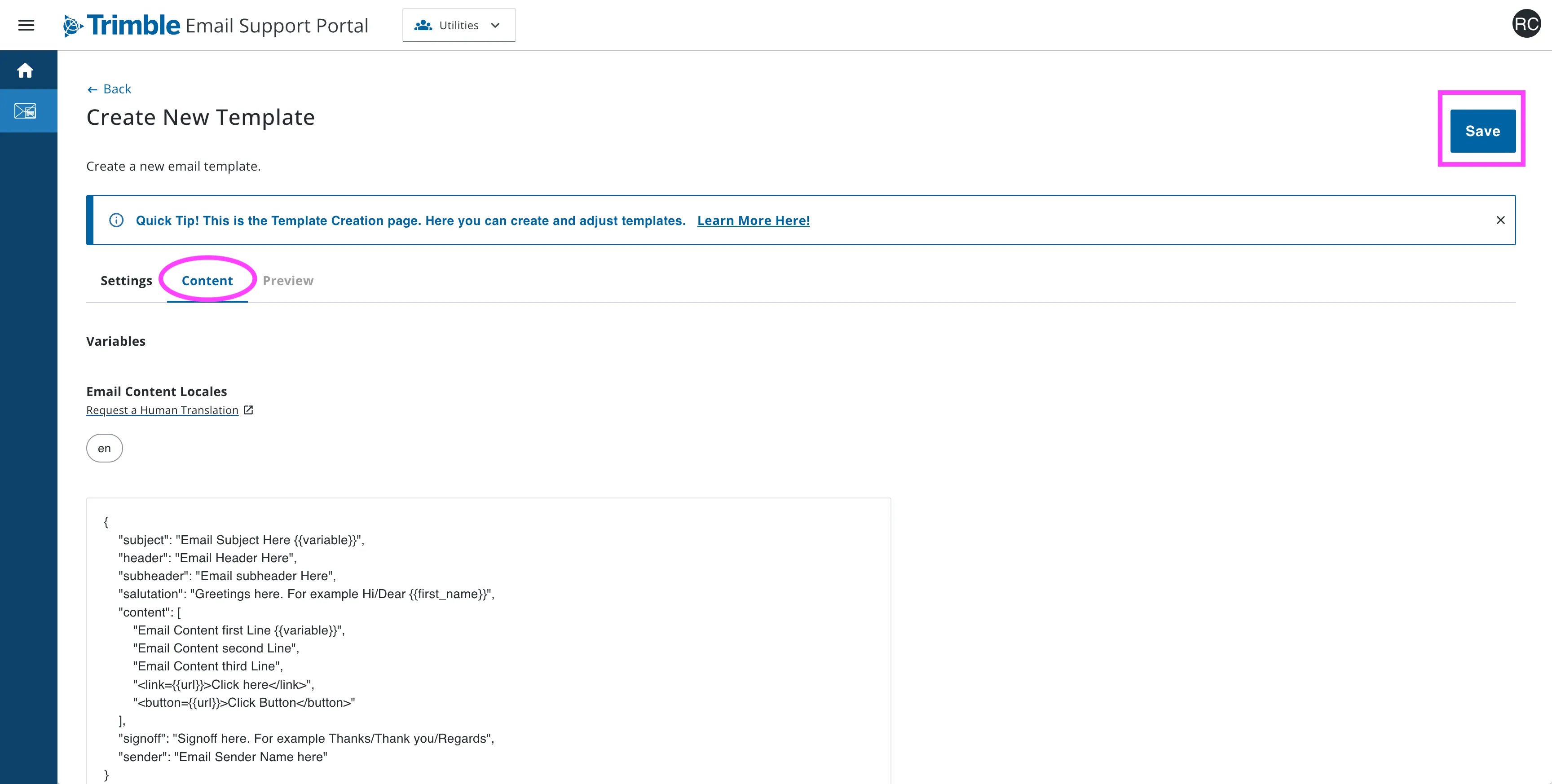1552x784 pixels.
Task: Click the Email Content Locales heading
Action: (x=157, y=392)
